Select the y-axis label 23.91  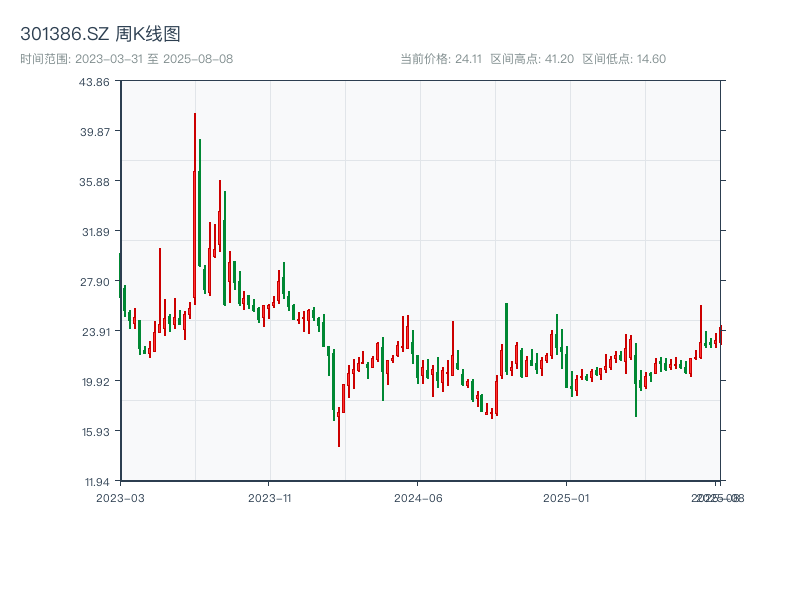pos(96,332)
